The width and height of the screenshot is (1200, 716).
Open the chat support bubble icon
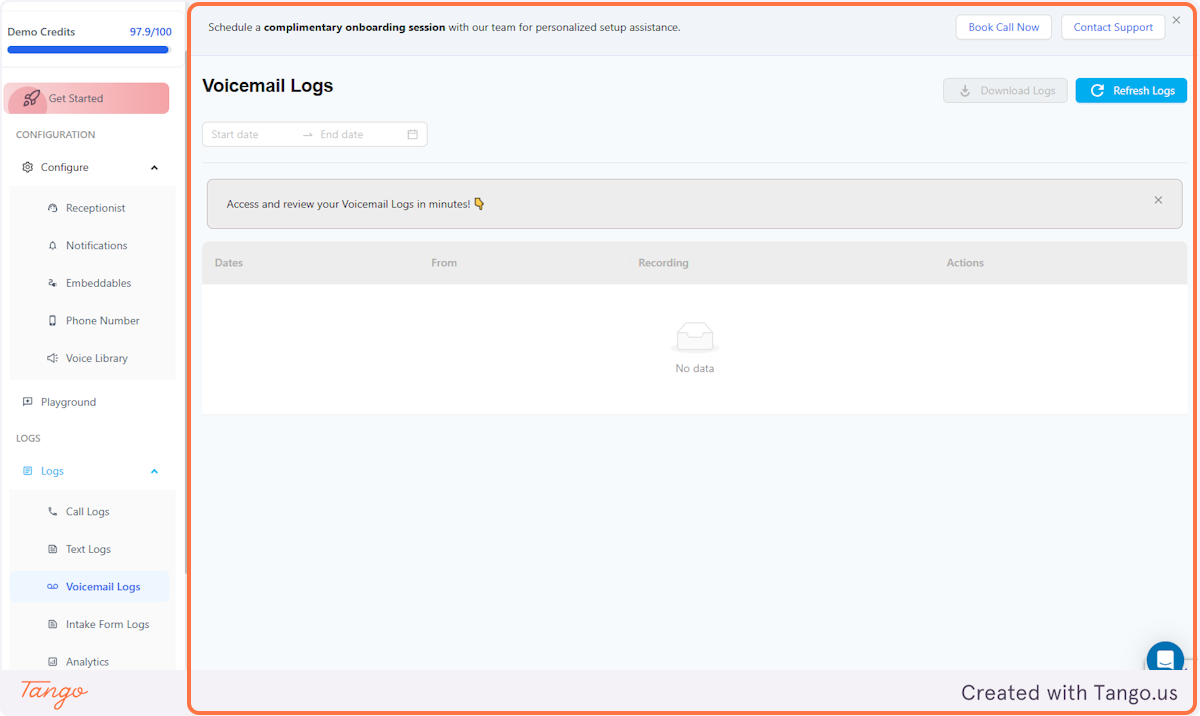click(1164, 658)
